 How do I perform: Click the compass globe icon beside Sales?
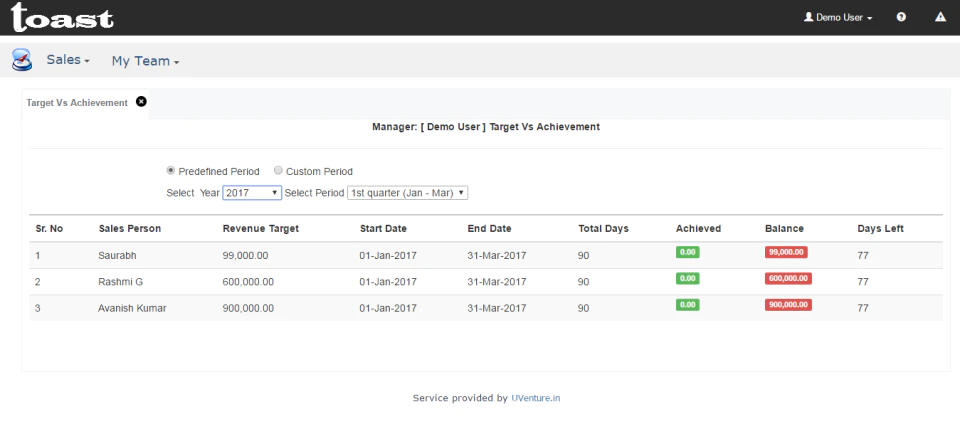click(22, 60)
